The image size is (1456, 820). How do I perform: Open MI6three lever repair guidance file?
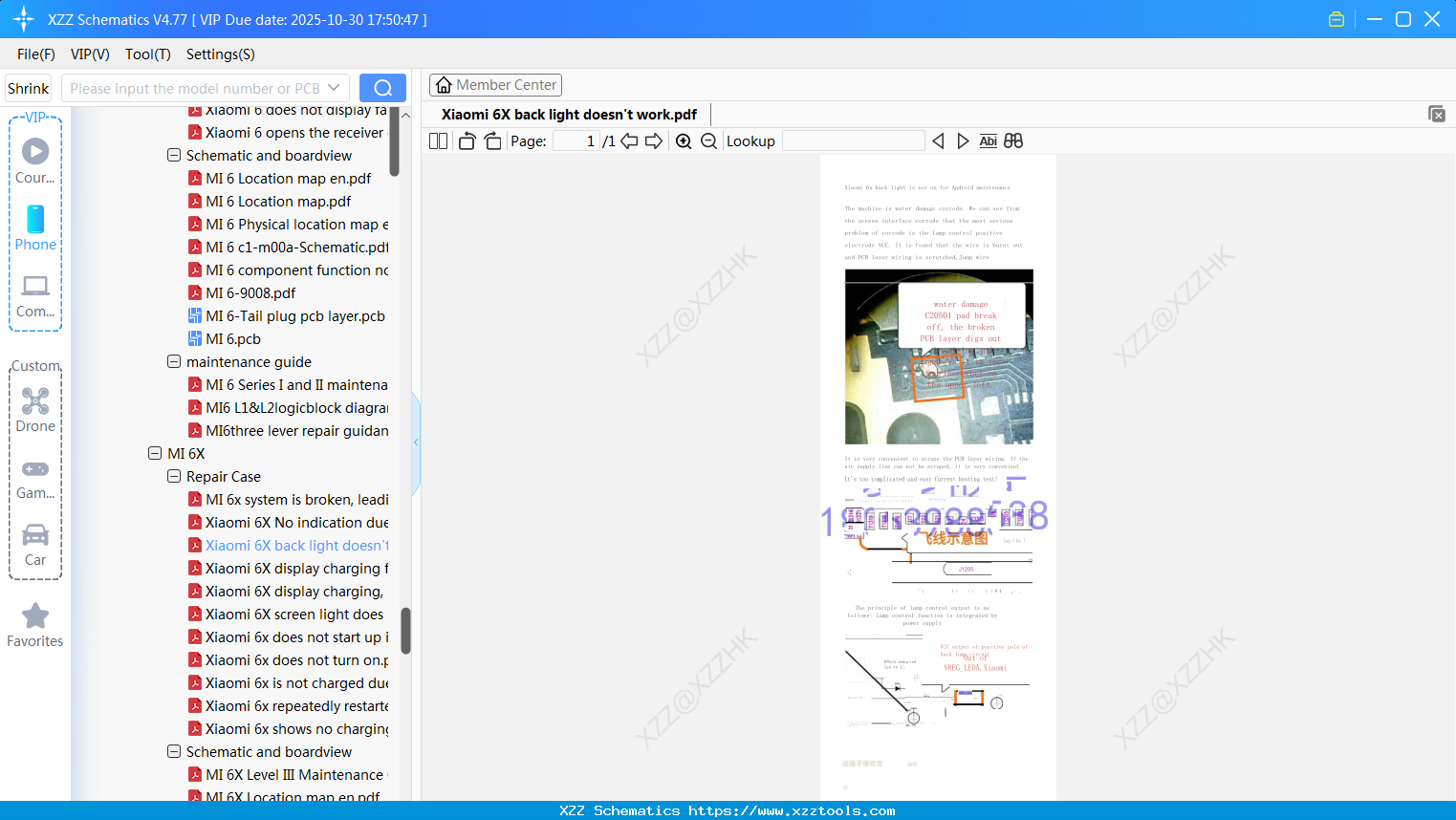coord(297,431)
